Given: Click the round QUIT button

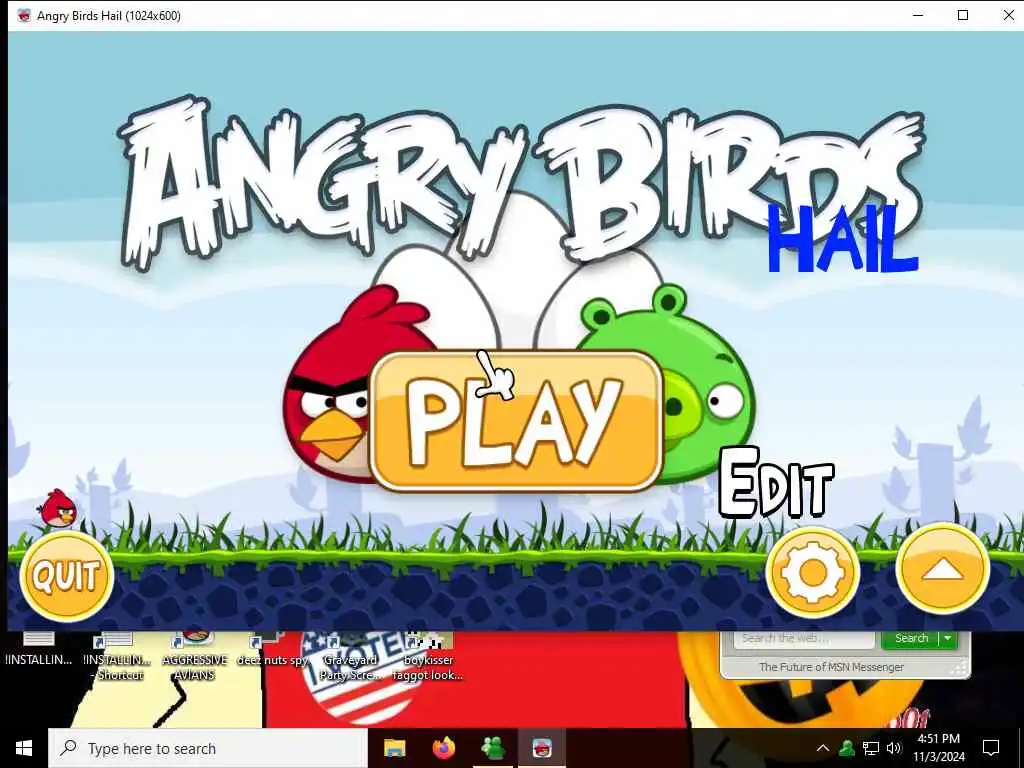Looking at the screenshot, I should (67, 576).
